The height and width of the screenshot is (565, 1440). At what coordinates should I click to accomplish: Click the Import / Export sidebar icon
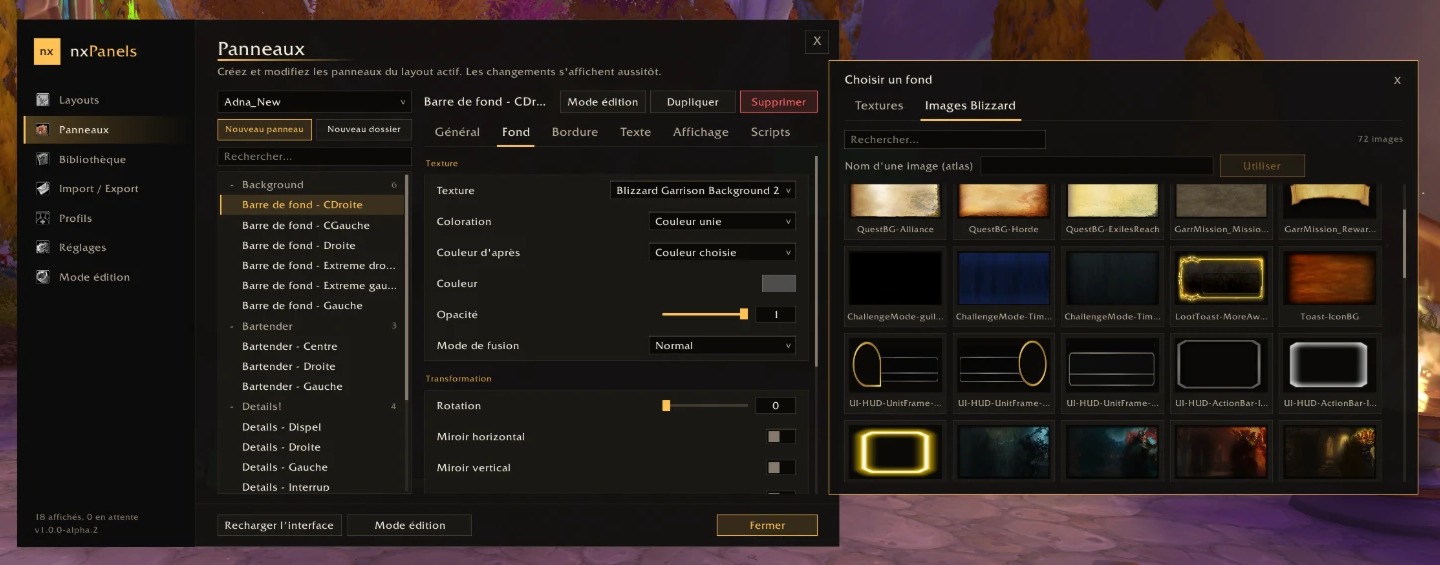point(42,189)
